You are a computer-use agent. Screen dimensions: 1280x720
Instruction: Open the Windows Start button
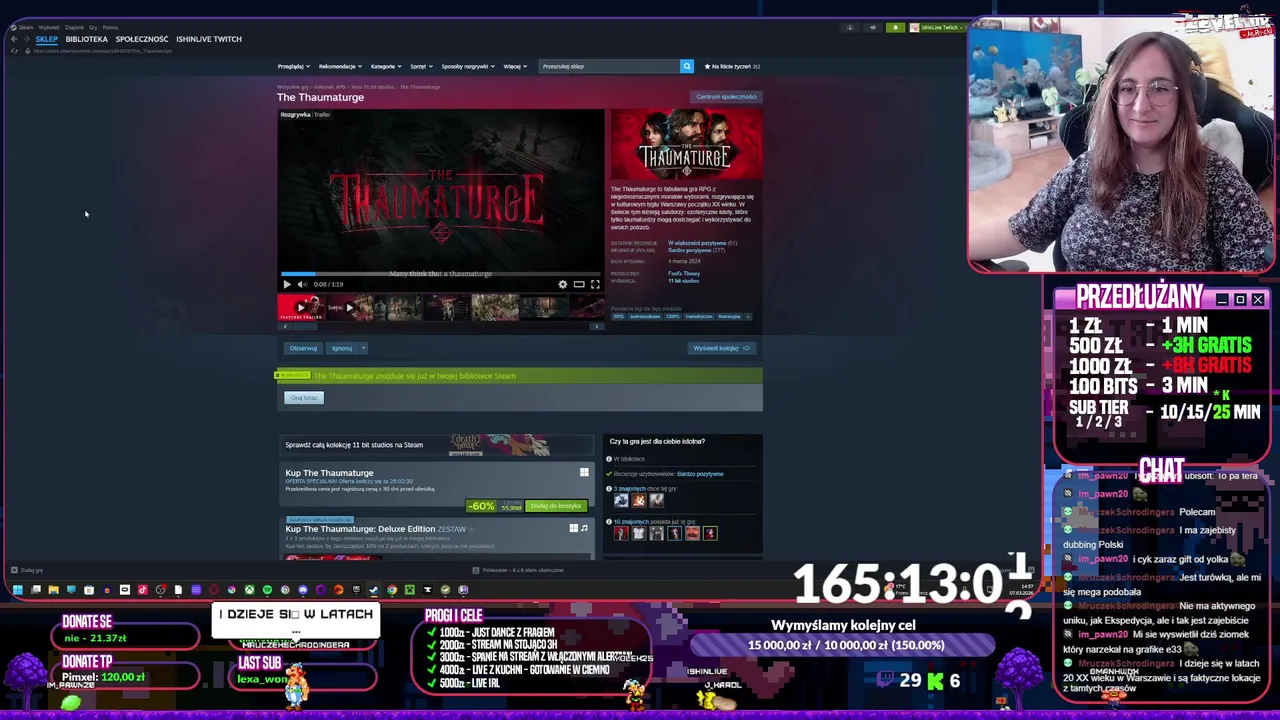[x=17, y=590]
